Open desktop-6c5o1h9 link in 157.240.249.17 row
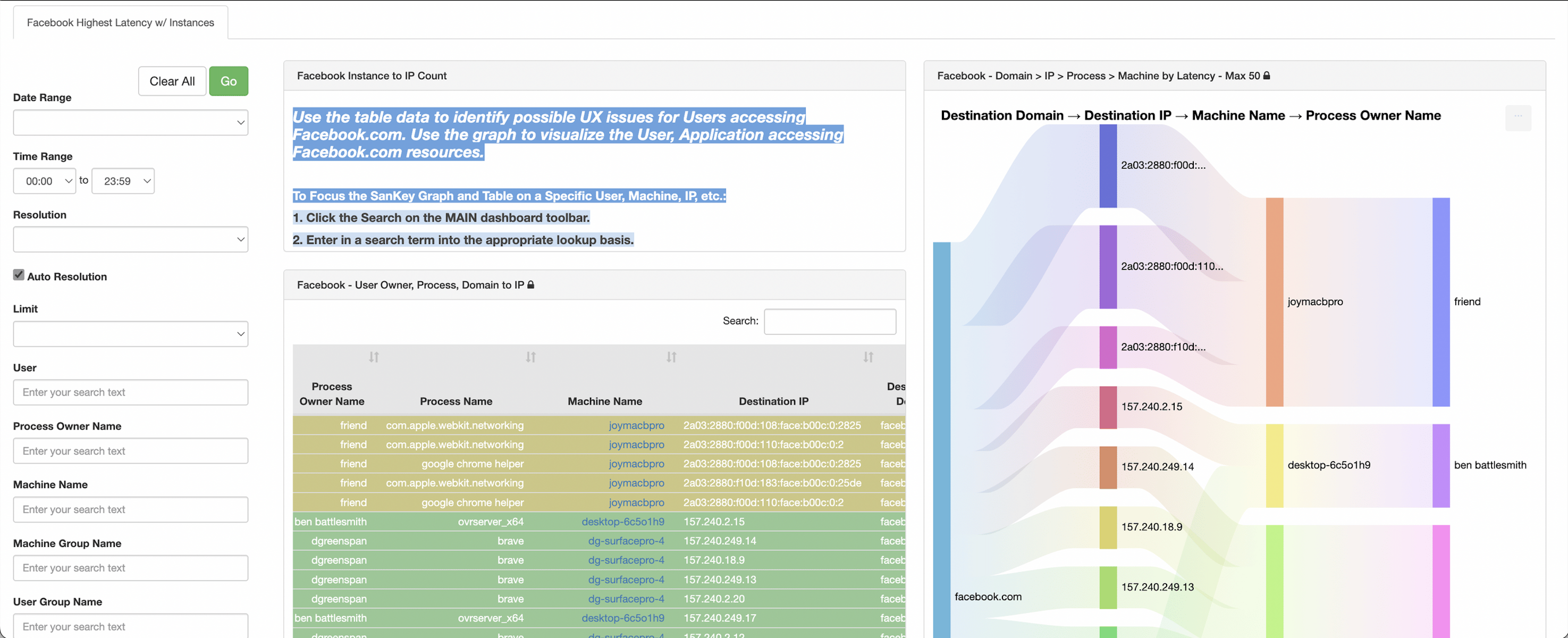This screenshot has width=1568, height=638. coord(623,618)
